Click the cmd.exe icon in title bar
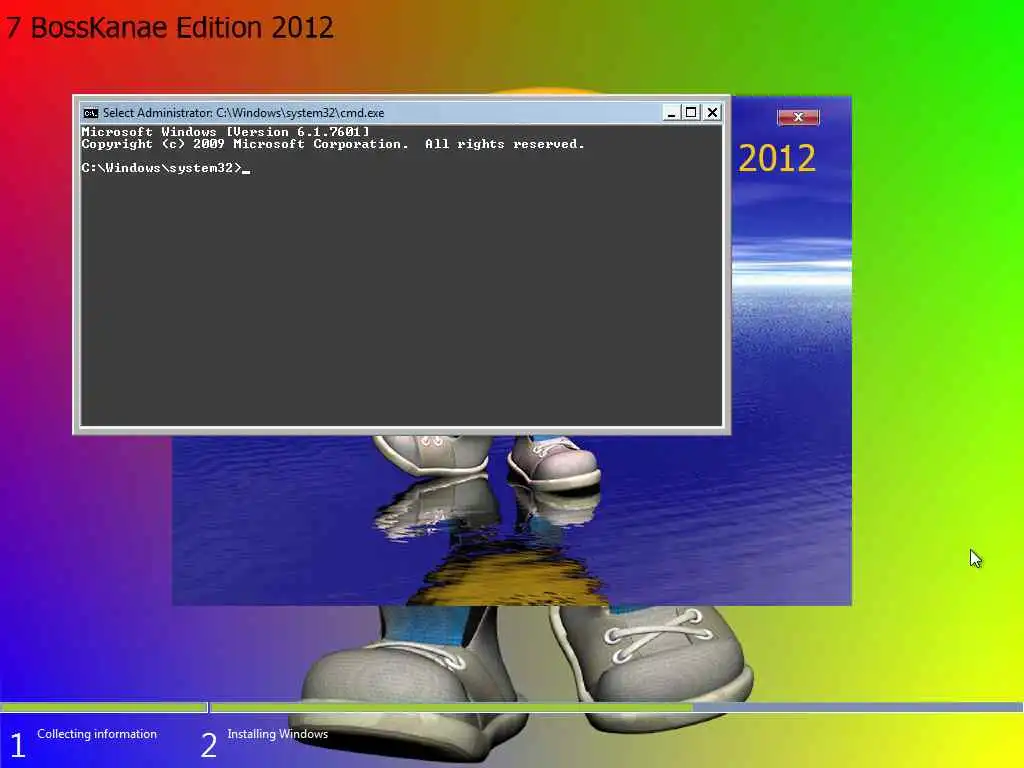 click(x=91, y=113)
